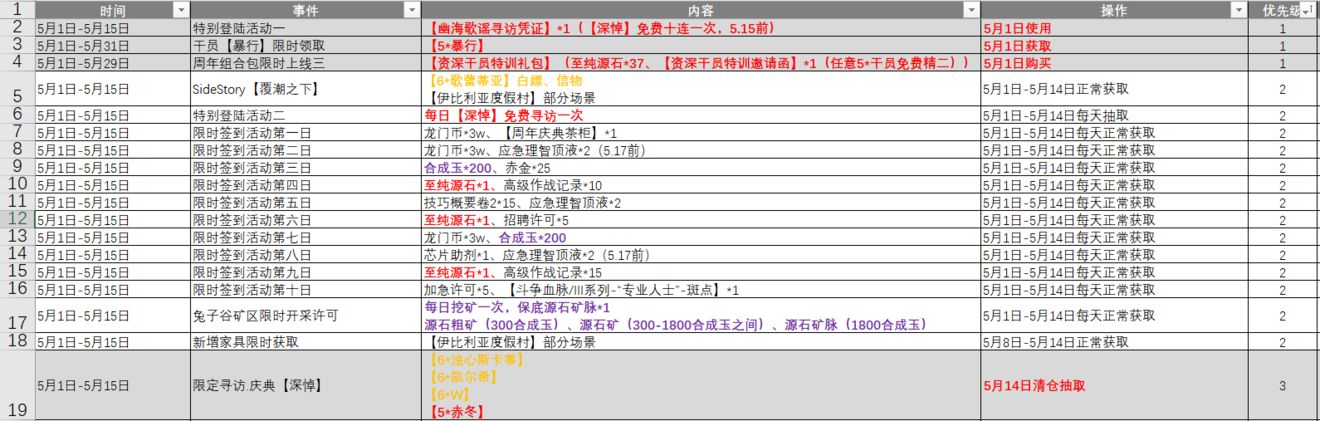Expand the 内容 column filter arrow
Screen dimensions: 1320x421
pyautogui.click(x=970, y=9)
